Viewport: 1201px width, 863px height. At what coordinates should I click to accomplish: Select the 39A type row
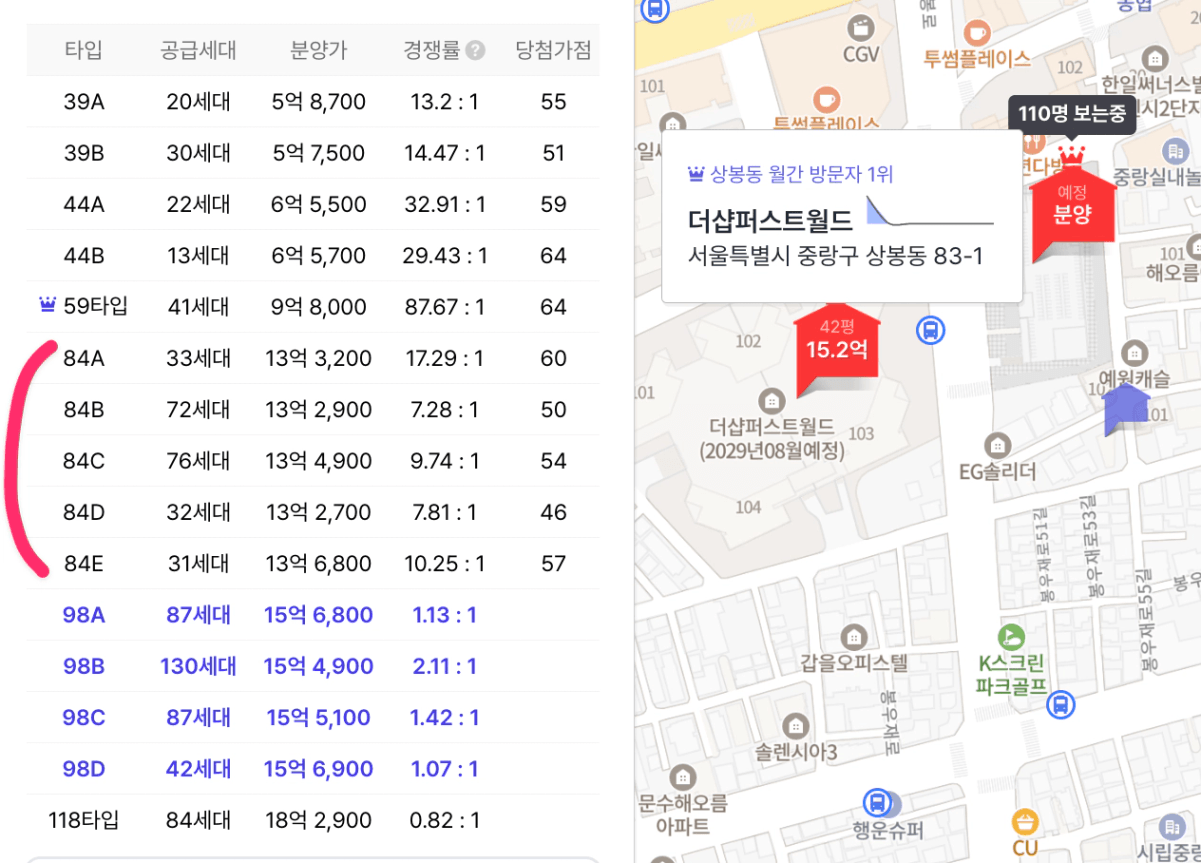point(313,102)
